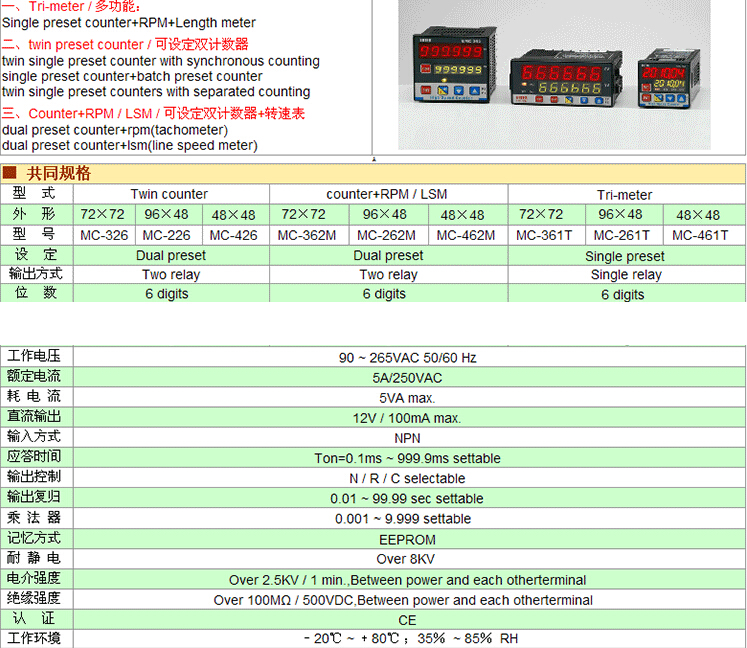Click the 90 ~ 265VAC 50/60 Hz value
This screenshot has width=747, height=648.
[x=407, y=357]
